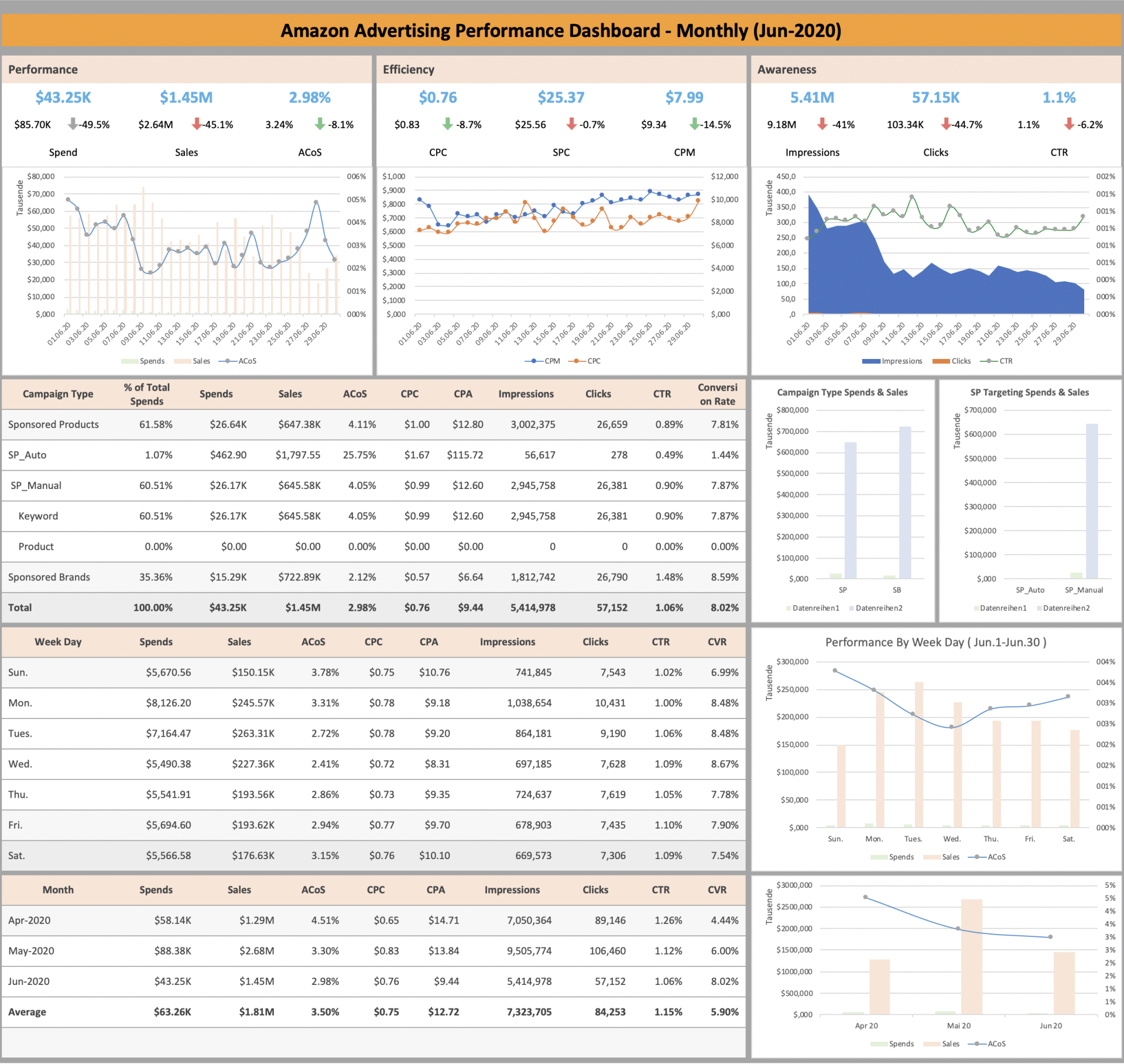Click the 2.98% ACoS headline value
Image resolution: width=1124 pixels, height=1064 pixels.
click(x=310, y=98)
